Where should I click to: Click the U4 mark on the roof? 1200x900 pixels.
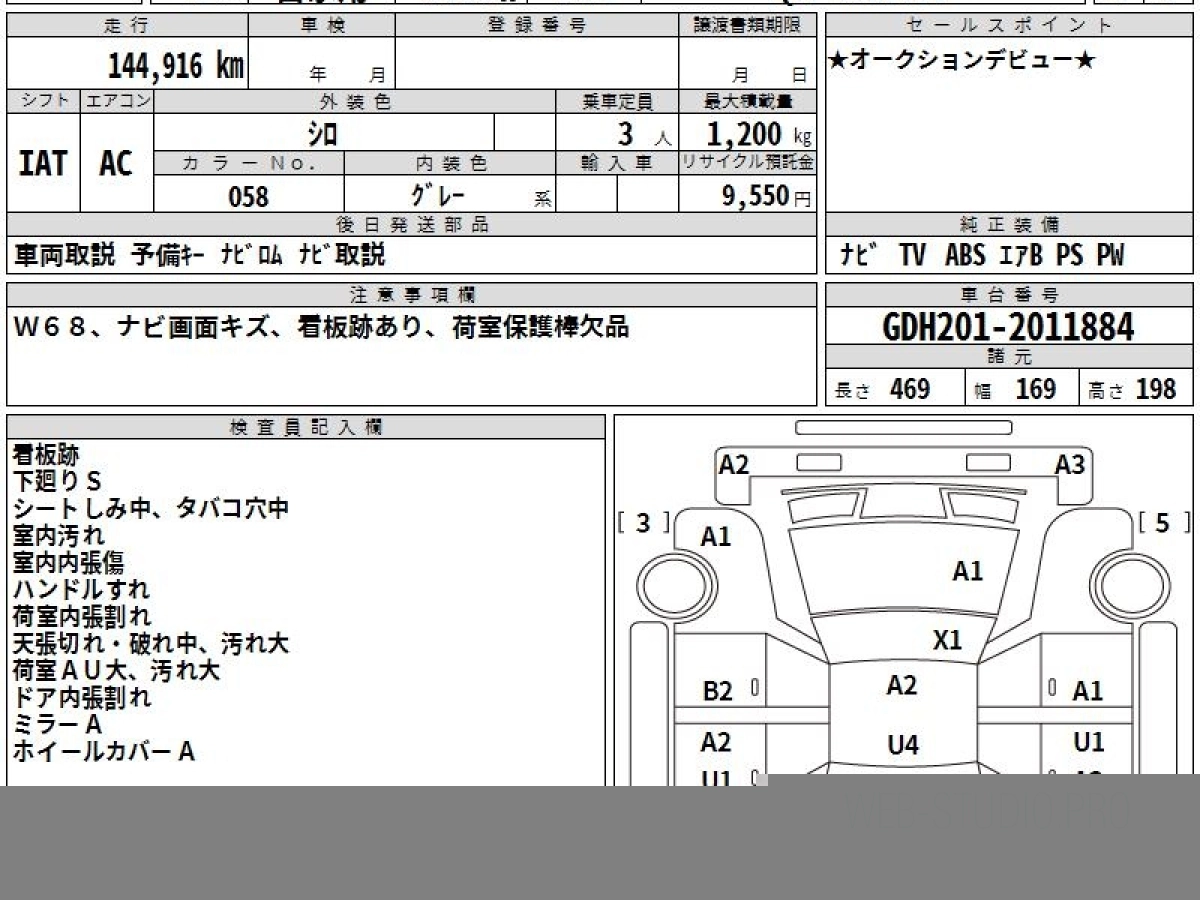pos(903,745)
